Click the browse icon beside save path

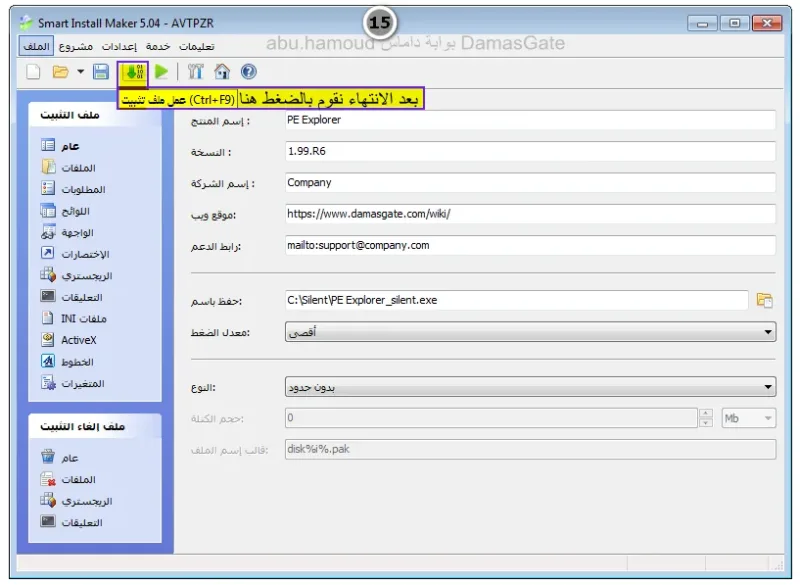[764, 300]
